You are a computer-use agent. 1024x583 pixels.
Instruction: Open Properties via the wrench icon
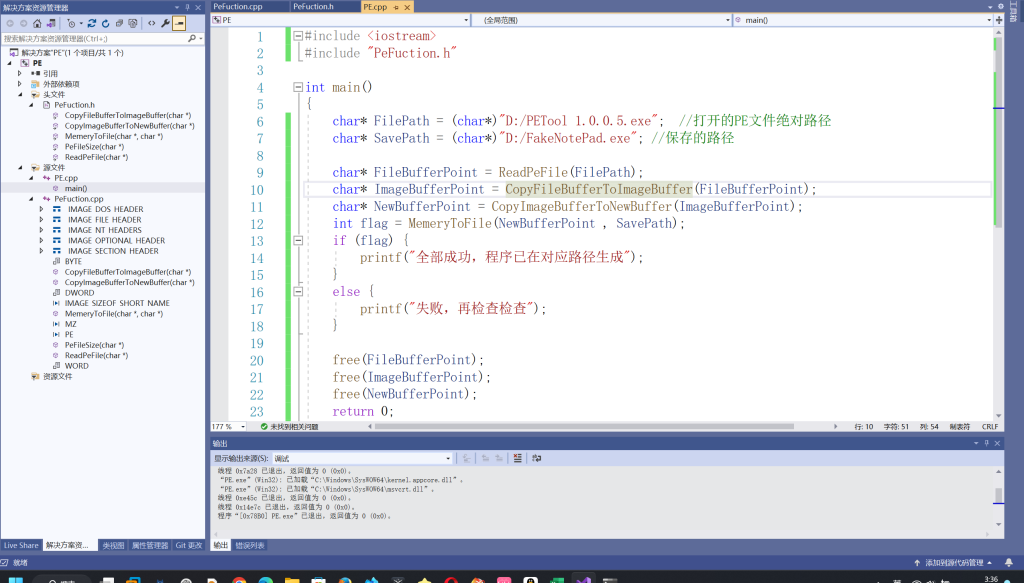[x=165, y=22]
